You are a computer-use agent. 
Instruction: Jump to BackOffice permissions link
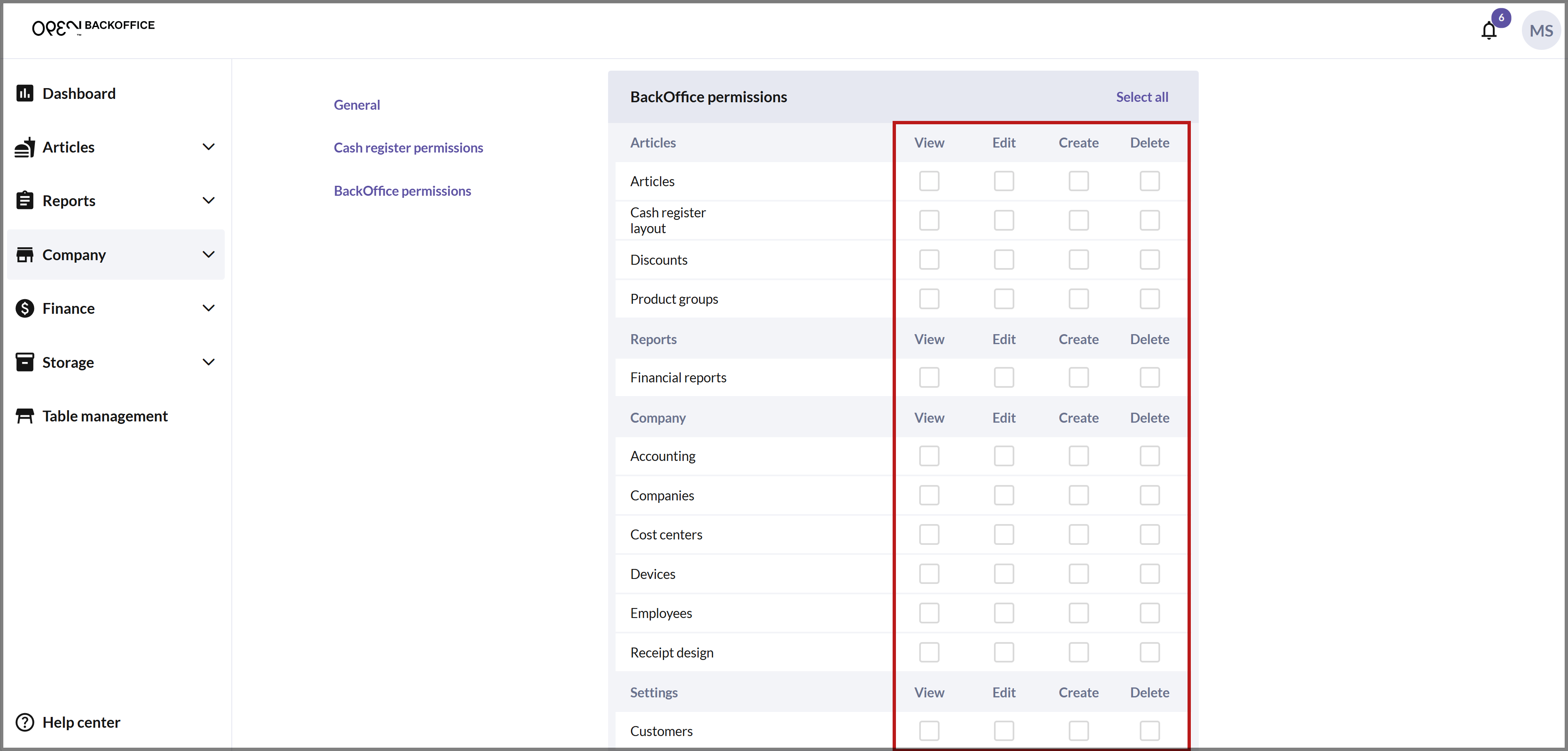pos(402,191)
